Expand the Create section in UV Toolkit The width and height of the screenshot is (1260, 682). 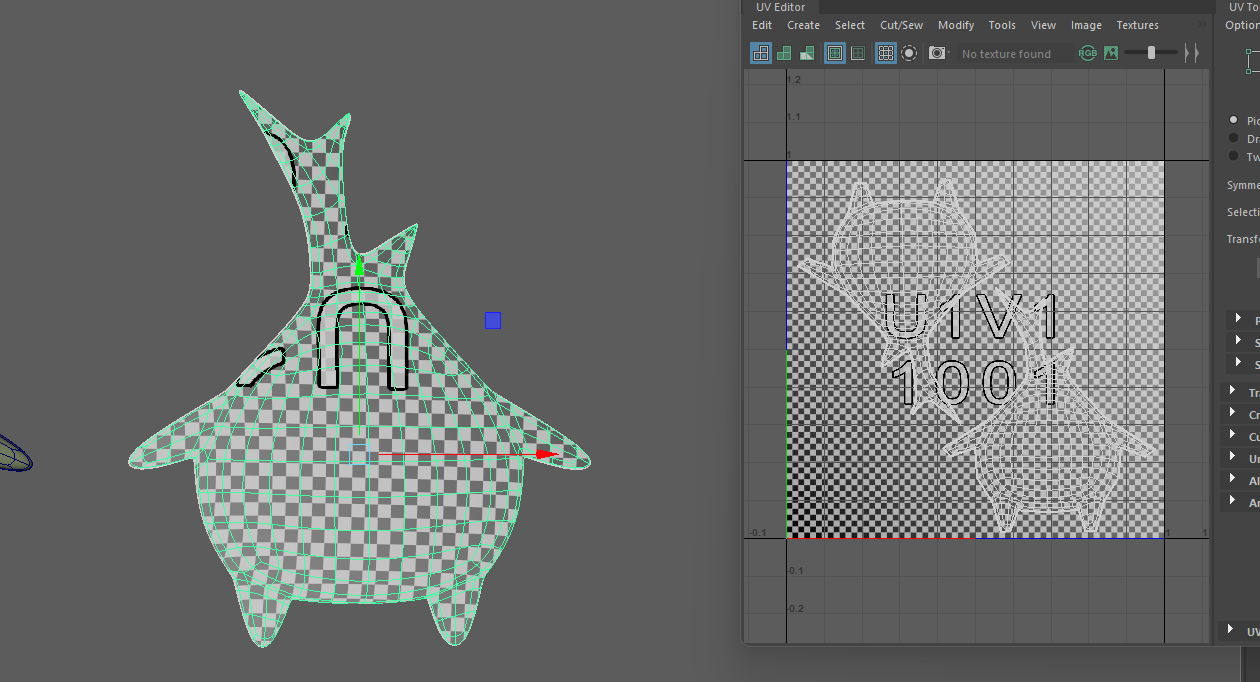1238,414
